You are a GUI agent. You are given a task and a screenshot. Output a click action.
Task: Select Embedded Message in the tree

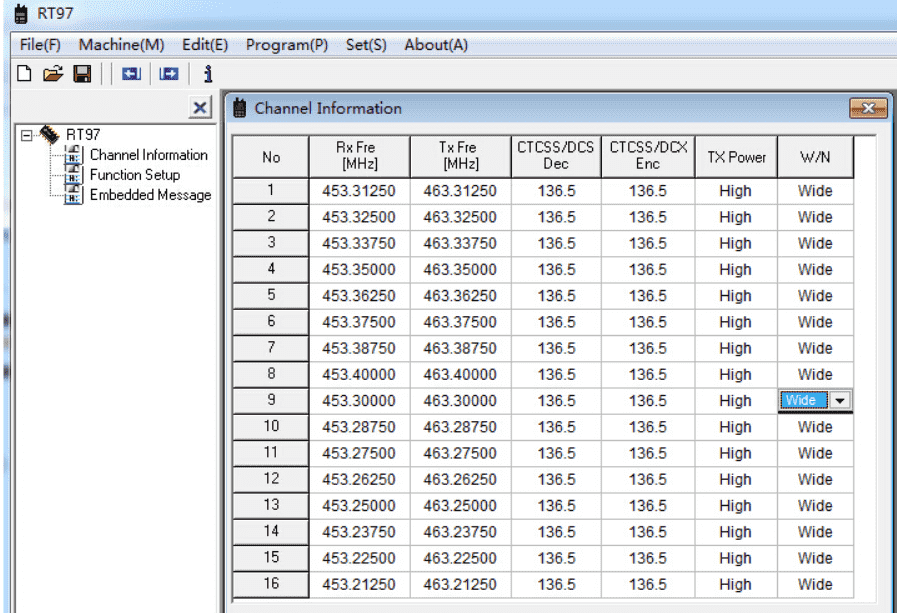point(150,195)
